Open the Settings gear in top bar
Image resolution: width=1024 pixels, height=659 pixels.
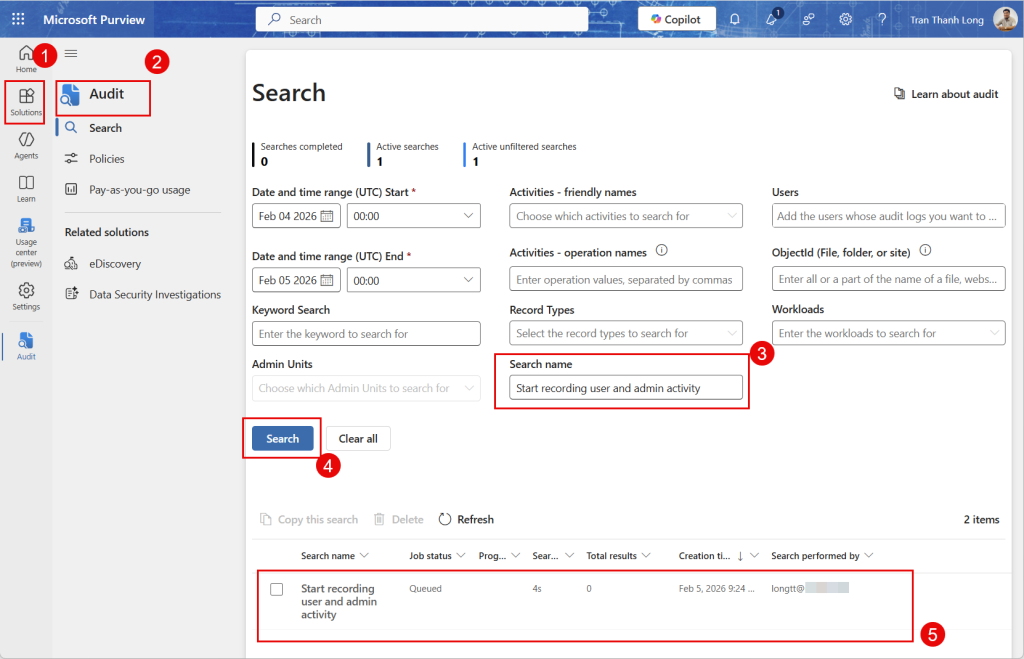(x=845, y=19)
